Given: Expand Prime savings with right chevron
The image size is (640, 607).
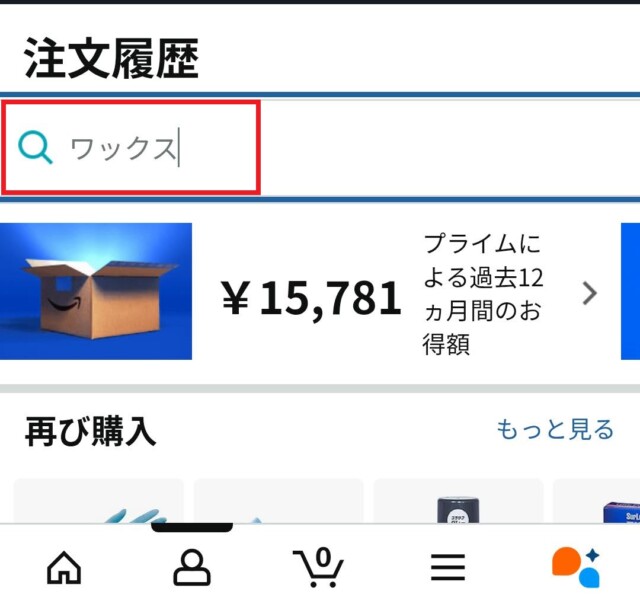Looking at the screenshot, I should coord(589,293).
